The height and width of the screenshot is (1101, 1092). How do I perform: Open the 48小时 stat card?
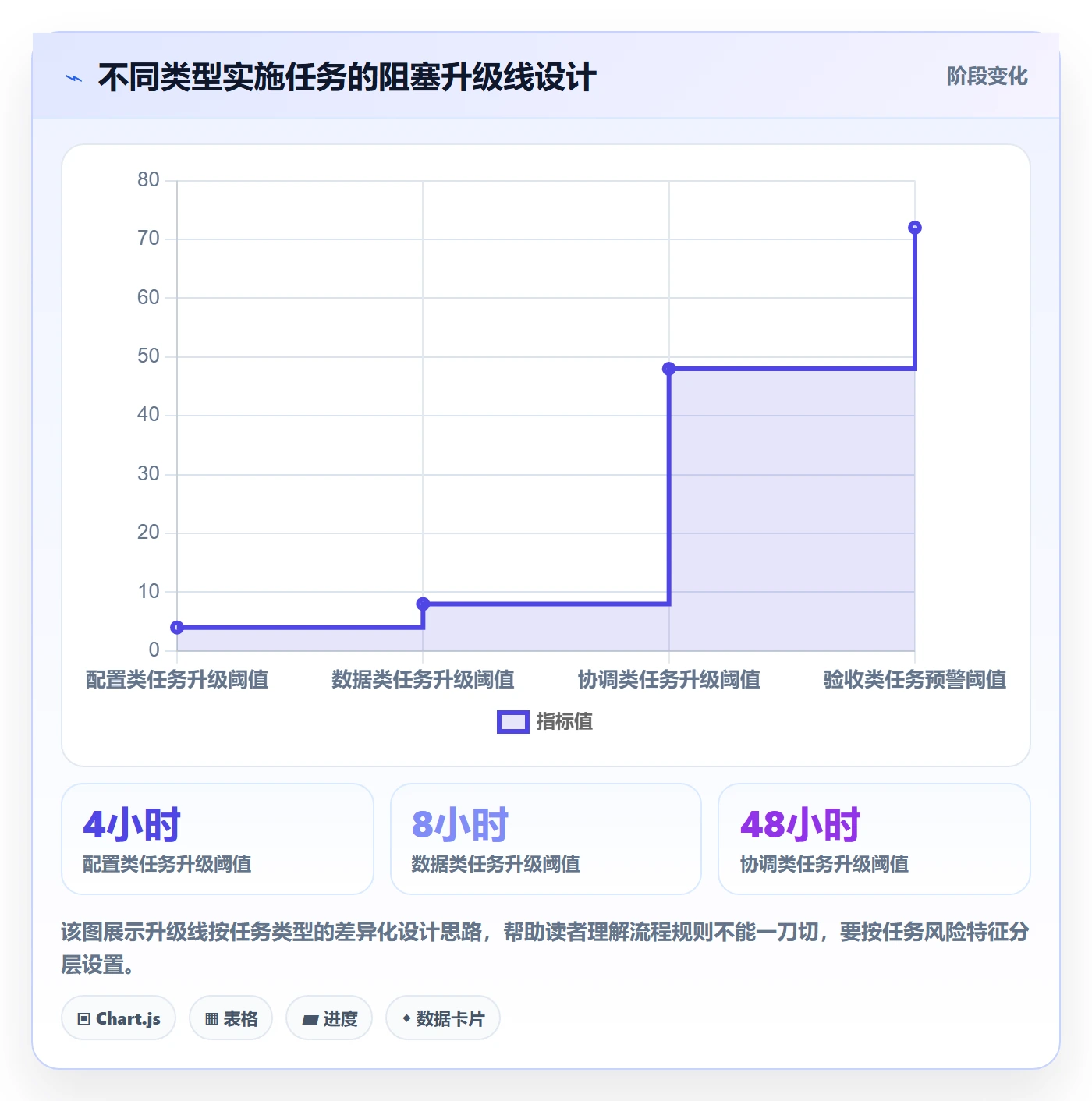tap(874, 839)
